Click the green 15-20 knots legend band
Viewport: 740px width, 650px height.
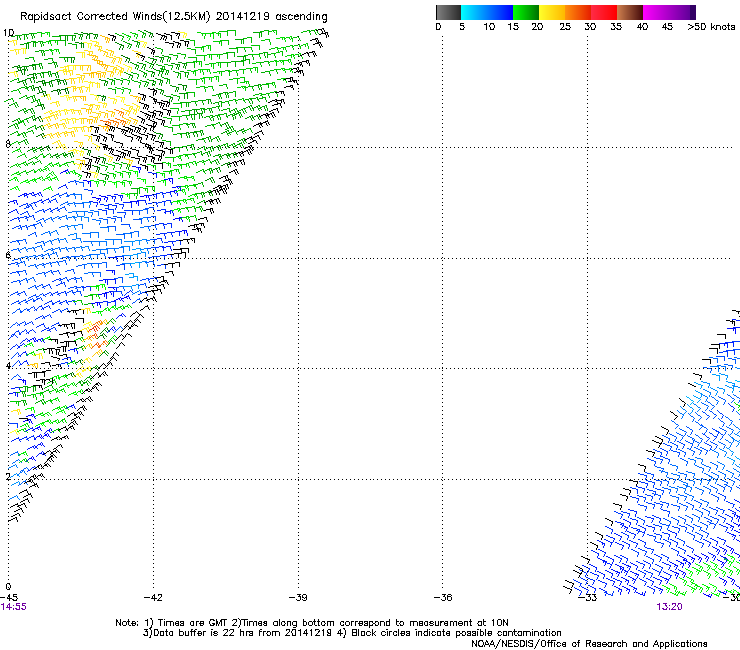pos(526,12)
